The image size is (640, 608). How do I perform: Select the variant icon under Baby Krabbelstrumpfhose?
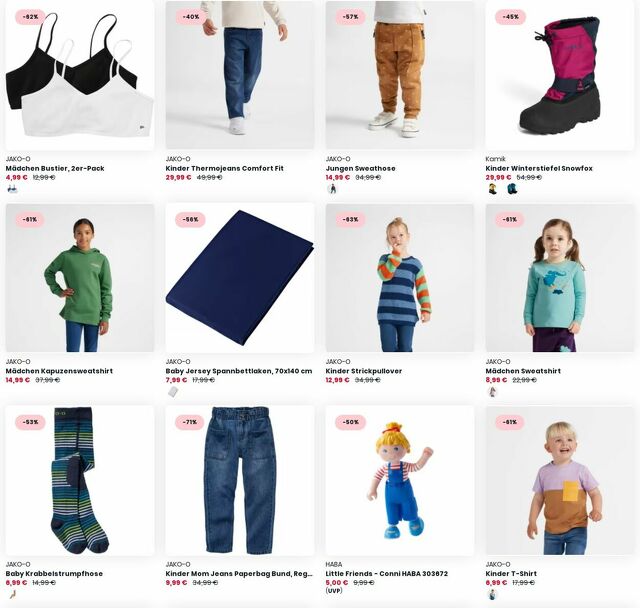(12, 595)
